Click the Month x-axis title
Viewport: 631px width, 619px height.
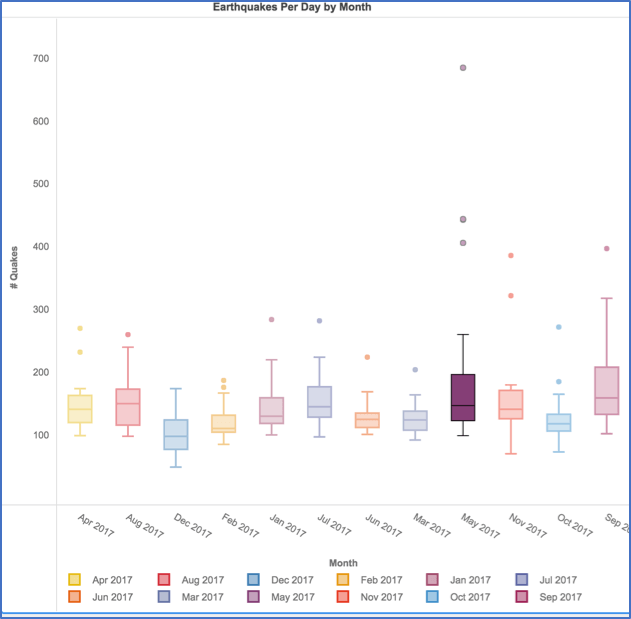click(x=342, y=563)
